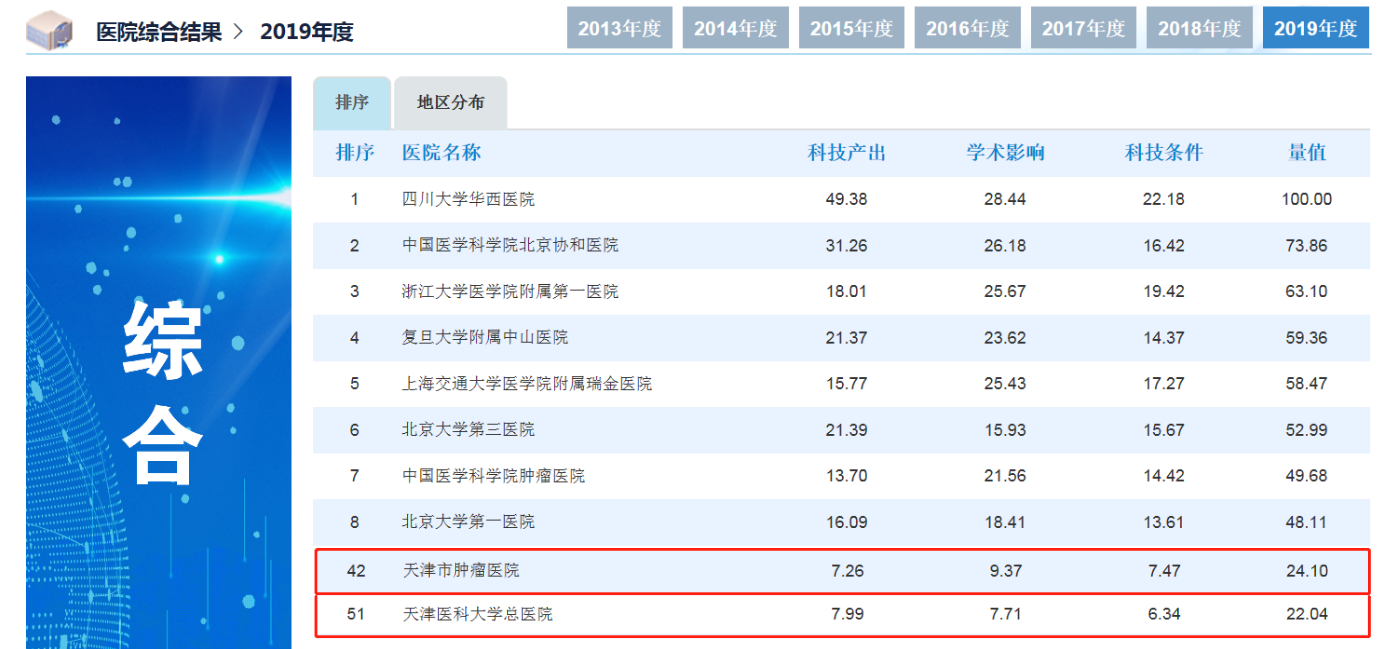Click the 13.70 科技产出 value
Viewport: 1398px width, 649px height.
pyautogui.click(x=846, y=475)
